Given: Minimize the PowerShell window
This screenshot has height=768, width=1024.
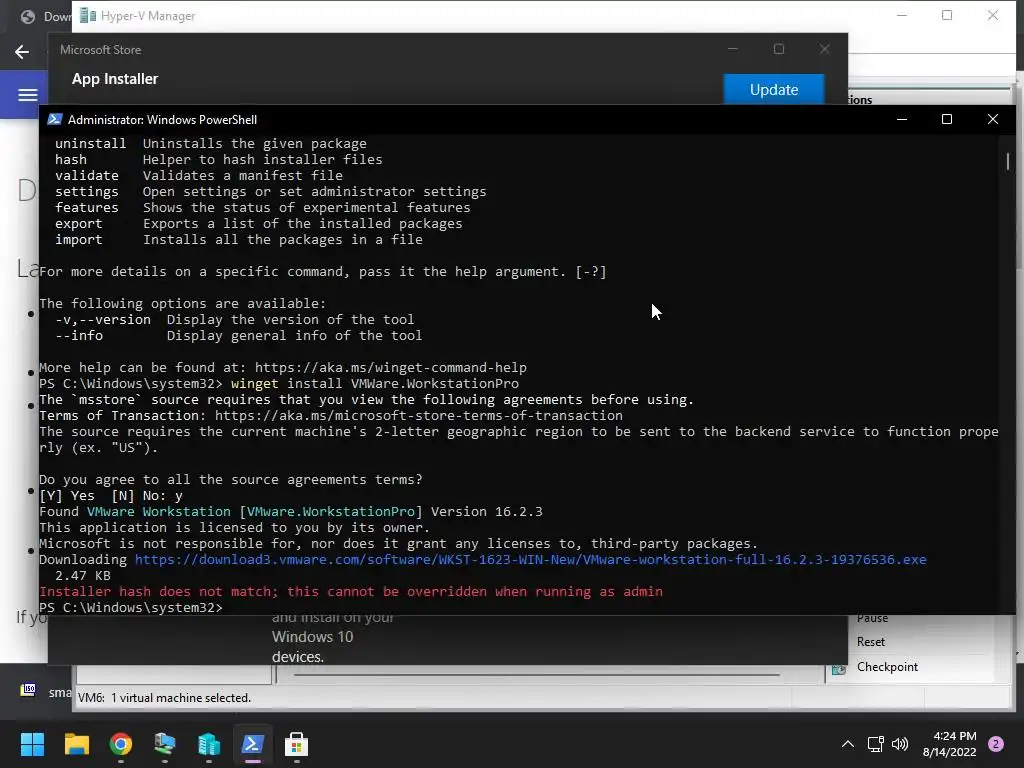Looking at the screenshot, I should pyautogui.click(x=902, y=119).
